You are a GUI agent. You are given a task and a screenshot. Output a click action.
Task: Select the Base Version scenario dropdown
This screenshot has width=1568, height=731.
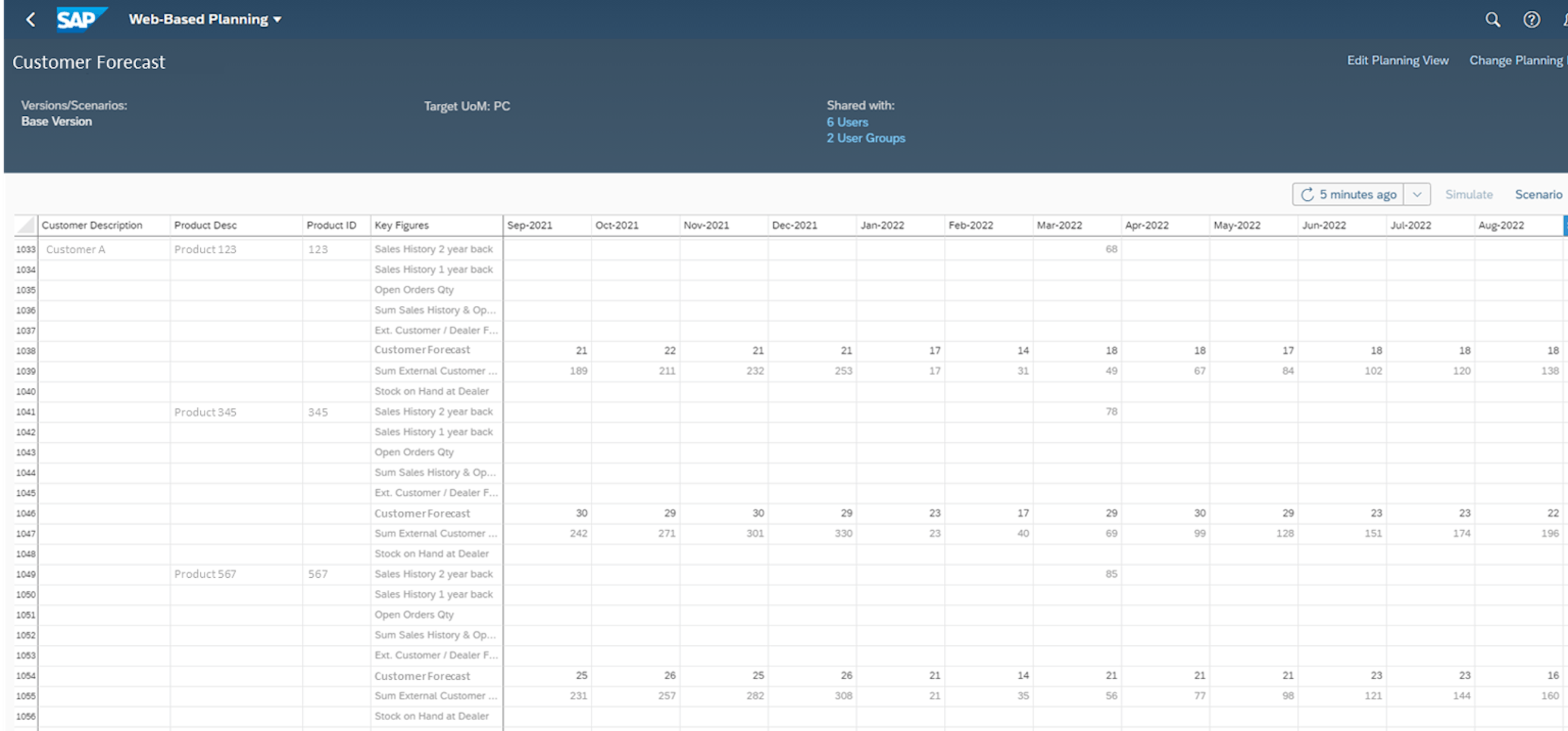pyautogui.click(x=56, y=121)
